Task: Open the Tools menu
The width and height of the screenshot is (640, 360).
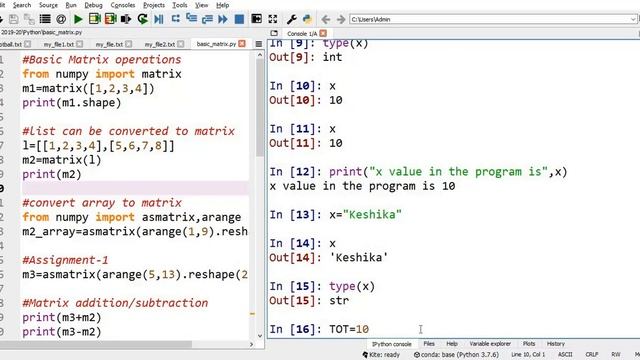Action: 180,5
